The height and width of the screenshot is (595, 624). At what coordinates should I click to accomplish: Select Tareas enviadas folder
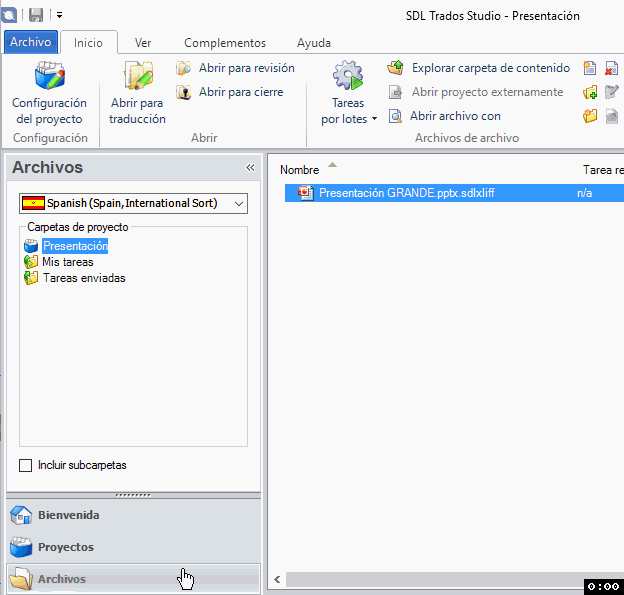(84, 278)
